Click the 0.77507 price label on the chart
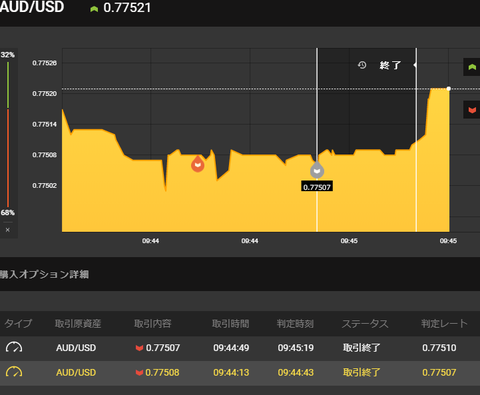480x395 pixels. coord(317,187)
